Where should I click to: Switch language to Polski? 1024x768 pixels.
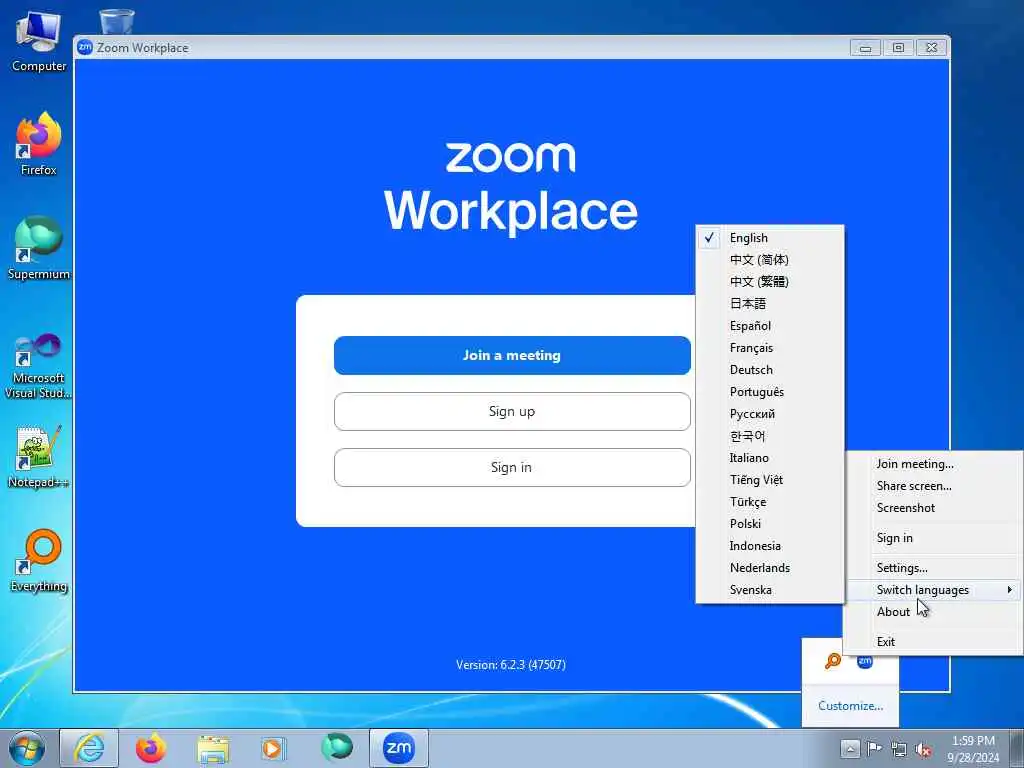click(770, 524)
